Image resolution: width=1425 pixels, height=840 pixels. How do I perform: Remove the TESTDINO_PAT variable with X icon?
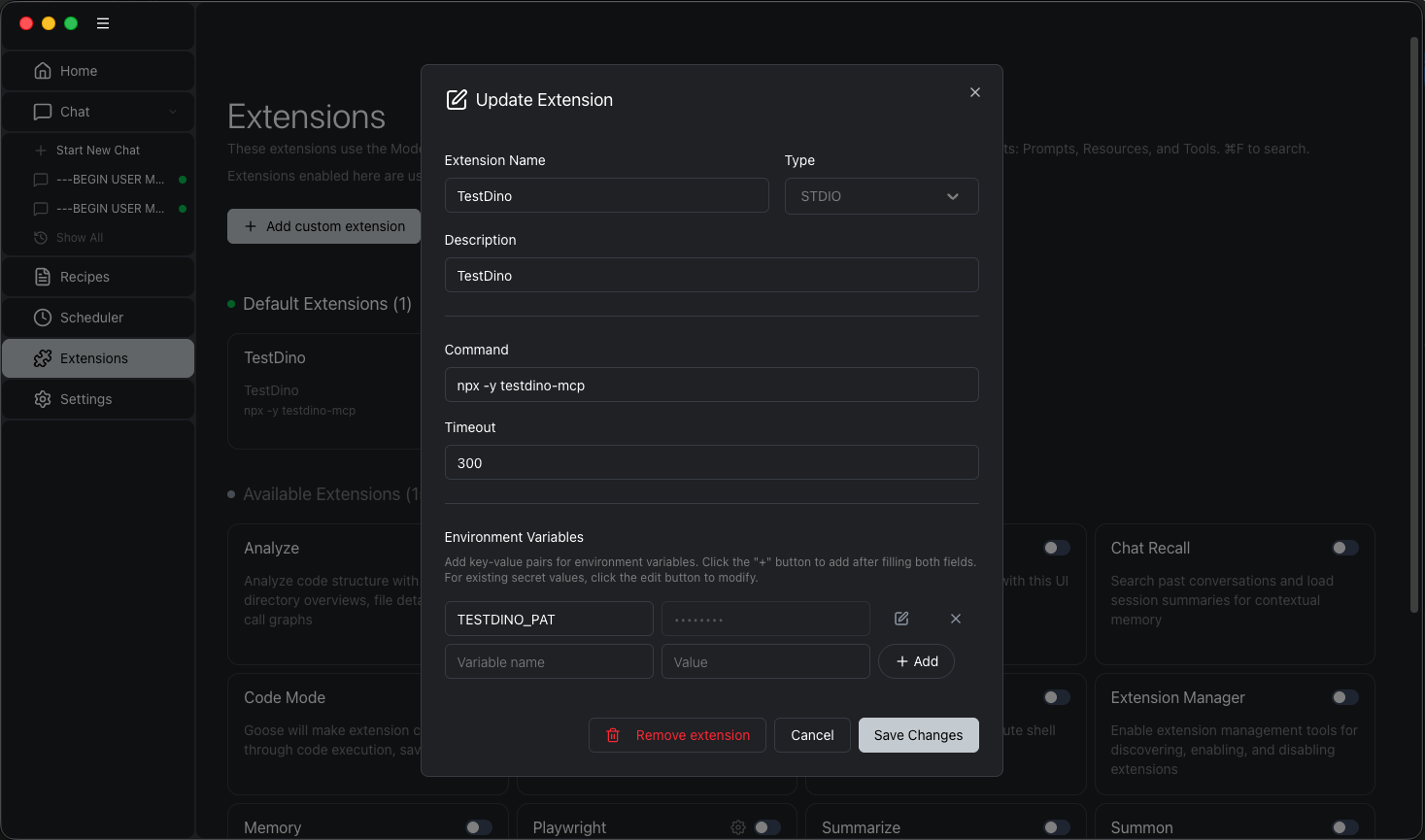955,619
